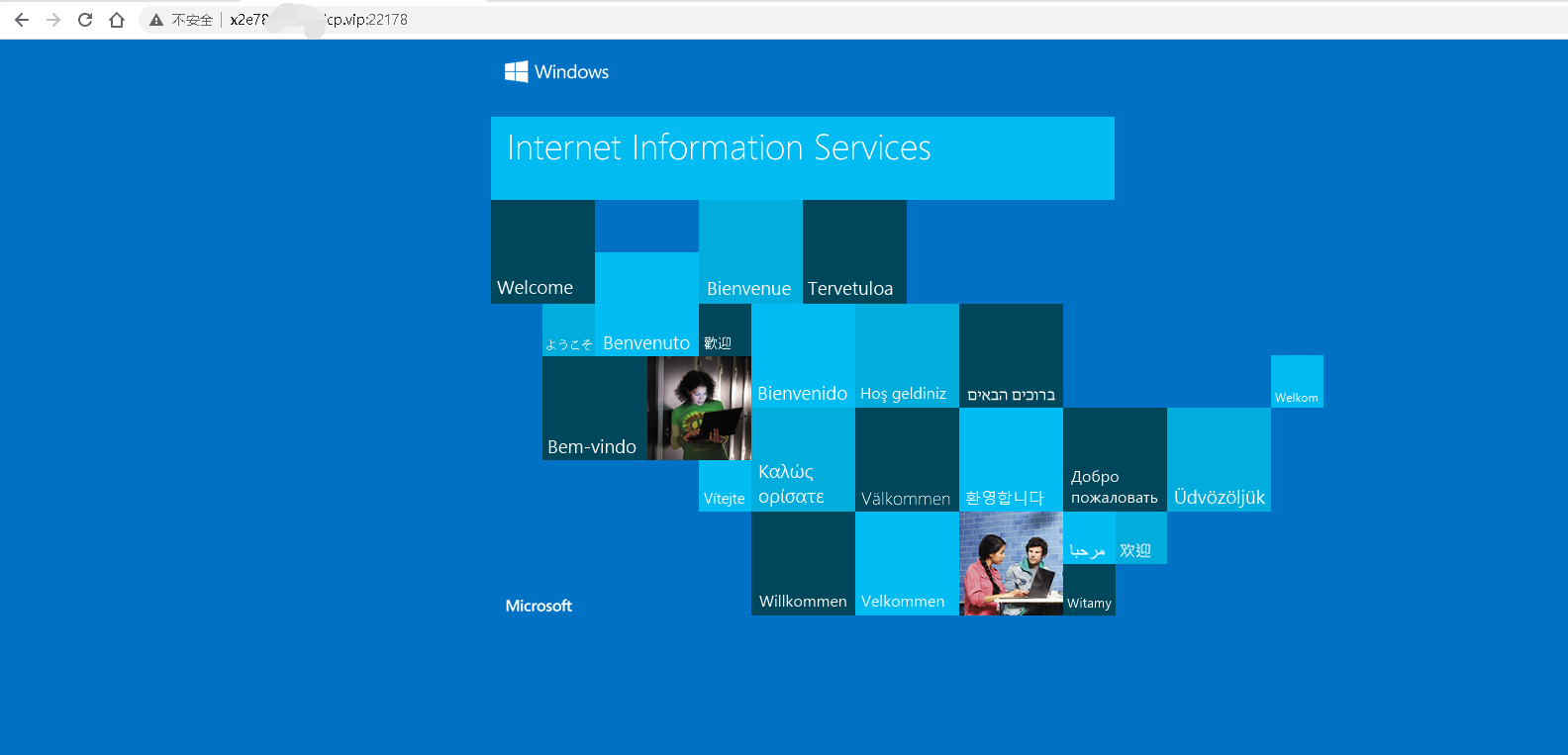The image size is (1568, 755).
Task: Click the Добро пожаловать tile
Action: [x=1115, y=459]
